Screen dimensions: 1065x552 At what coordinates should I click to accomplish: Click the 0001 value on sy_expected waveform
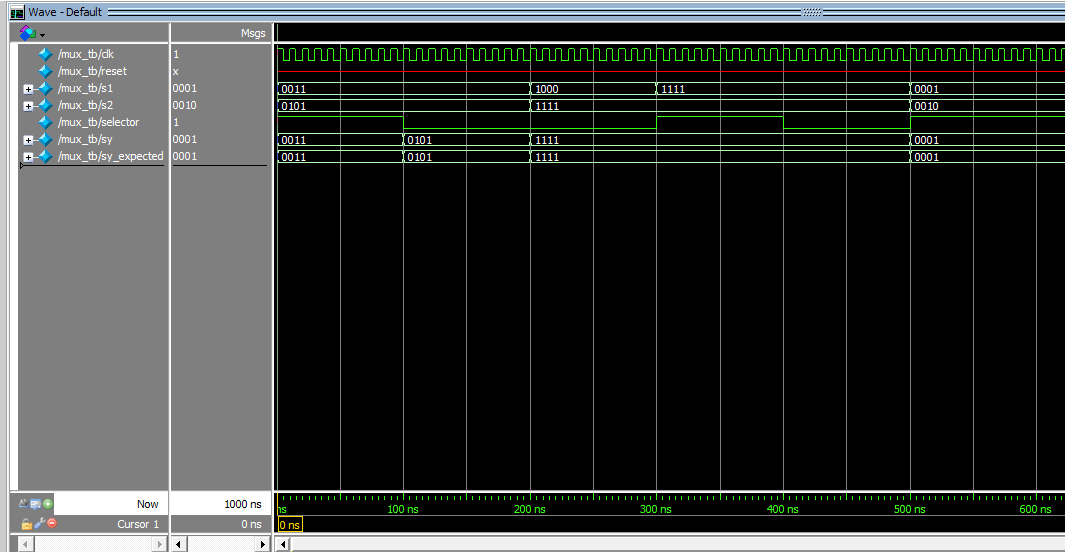(x=926, y=157)
